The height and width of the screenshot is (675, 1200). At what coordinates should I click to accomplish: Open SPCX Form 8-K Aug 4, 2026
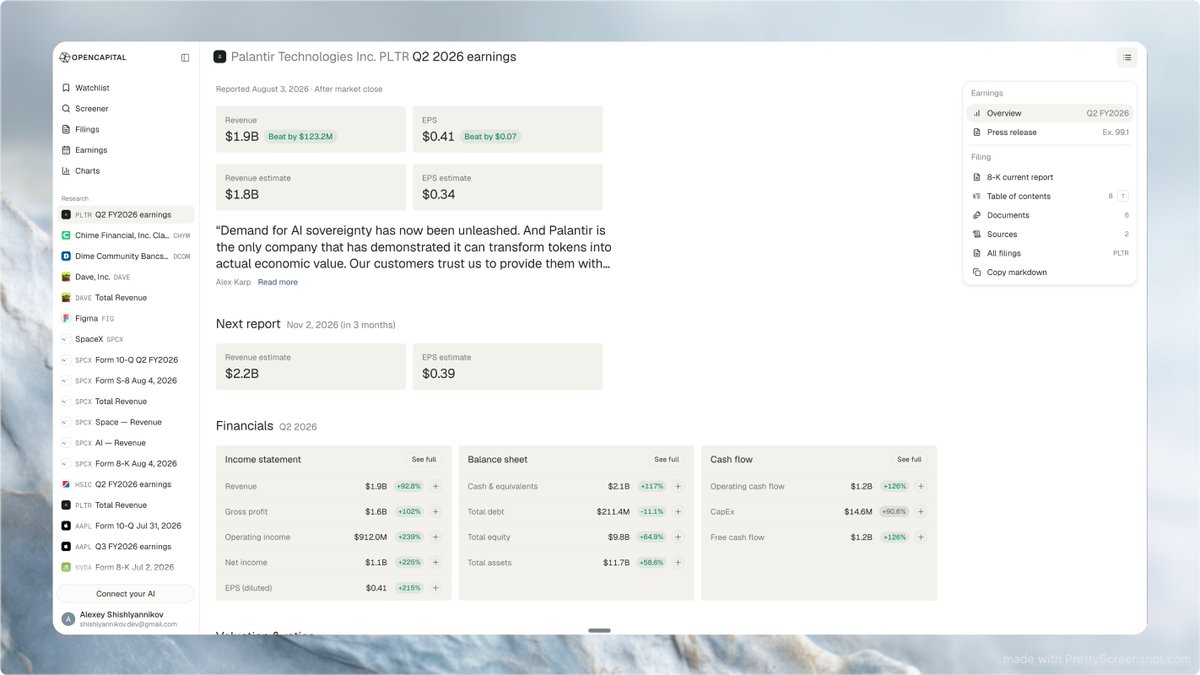125,464
